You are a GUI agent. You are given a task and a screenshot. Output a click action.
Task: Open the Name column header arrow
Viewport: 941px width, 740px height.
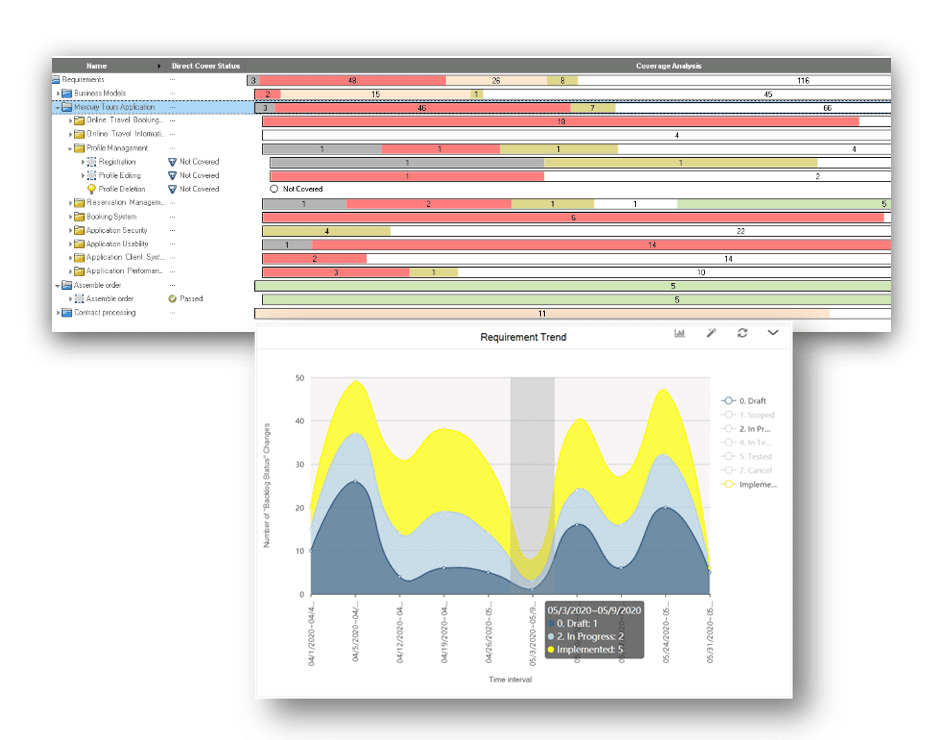(x=159, y=66)
